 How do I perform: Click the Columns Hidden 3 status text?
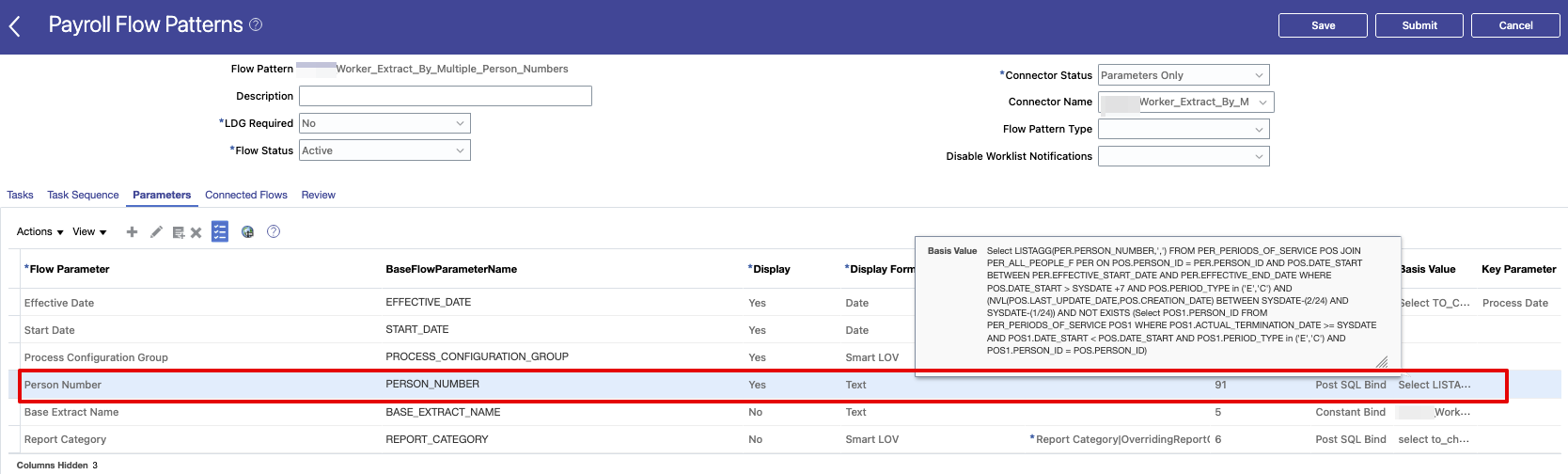(x=57, y=465)
